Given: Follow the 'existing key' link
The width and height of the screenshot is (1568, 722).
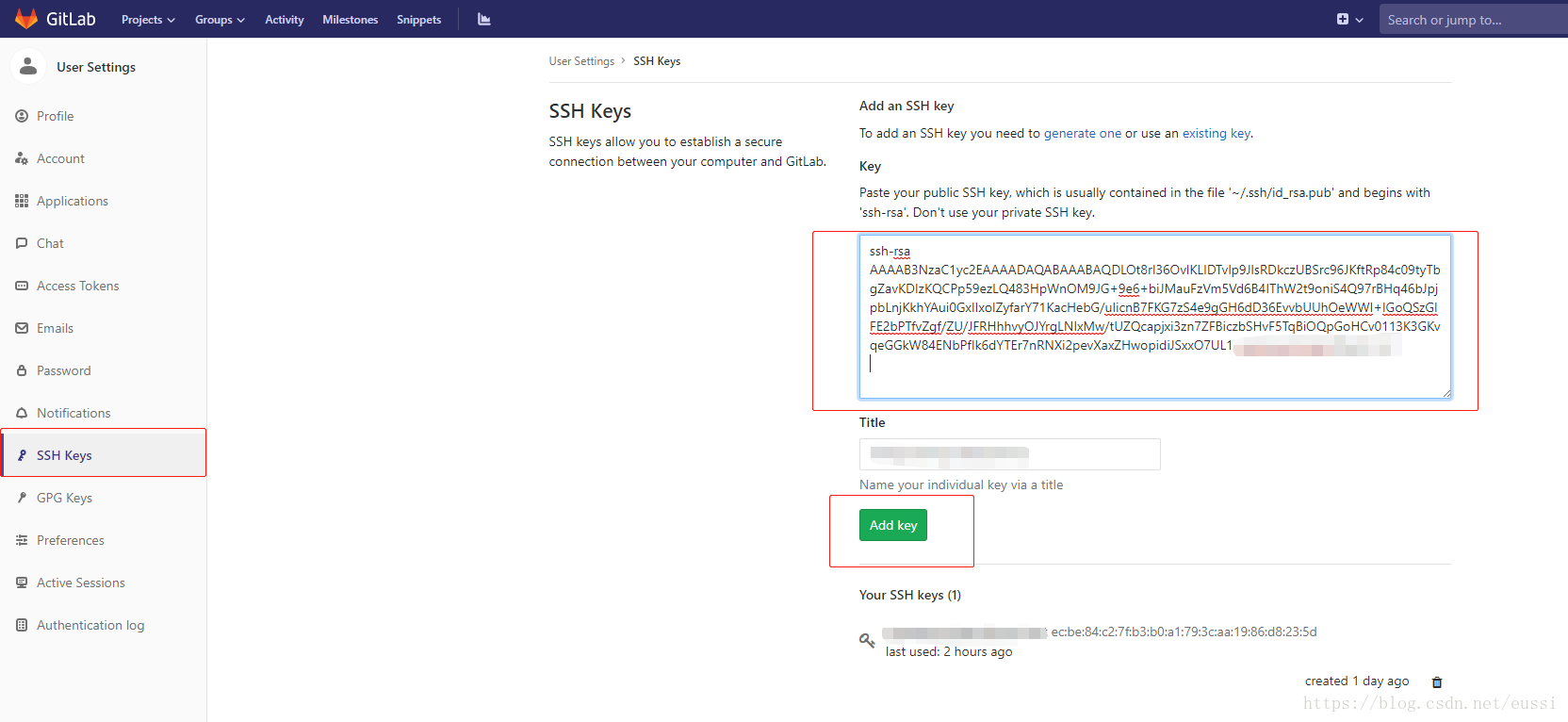Looking at the screenshot, I should tap(1217, 133).
